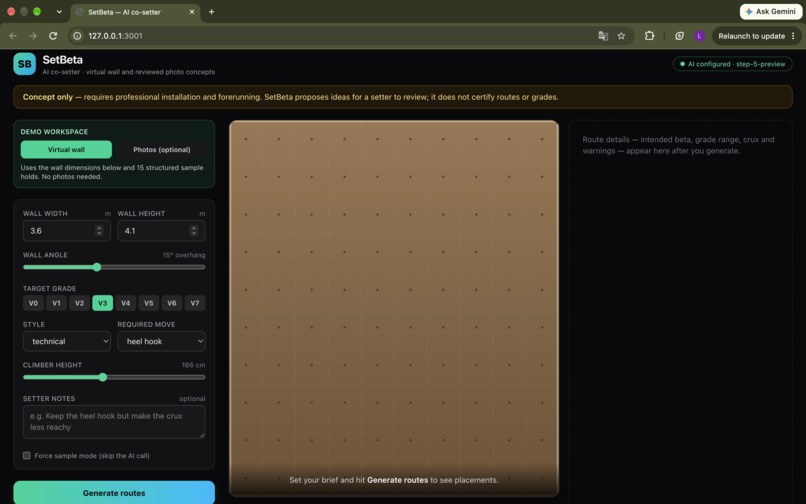View site information icon in address bar
806x504 pixels.
point(77,36)
